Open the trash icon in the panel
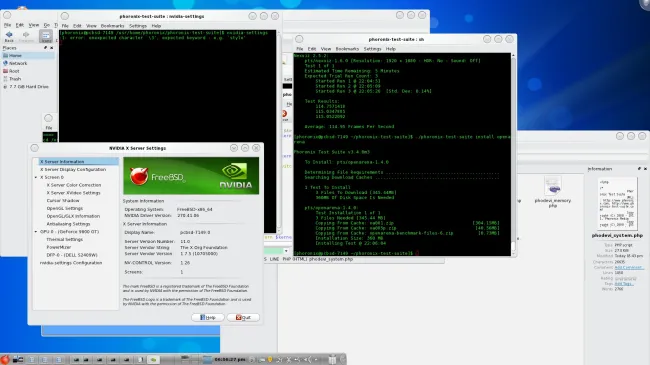This screenshot has height=365, width=650. pos(332,360)
